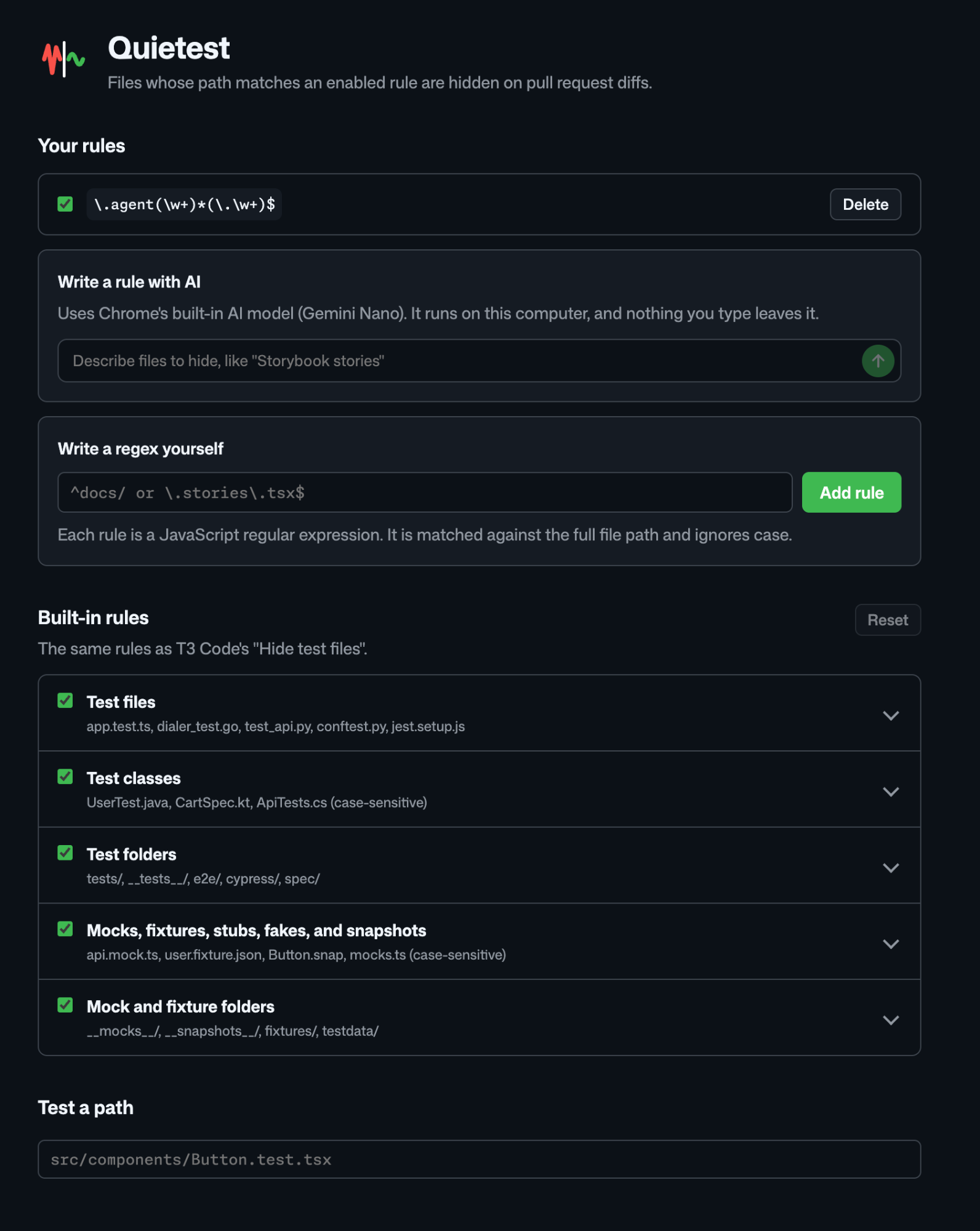Reset the built-in rules

coord(888,620)
